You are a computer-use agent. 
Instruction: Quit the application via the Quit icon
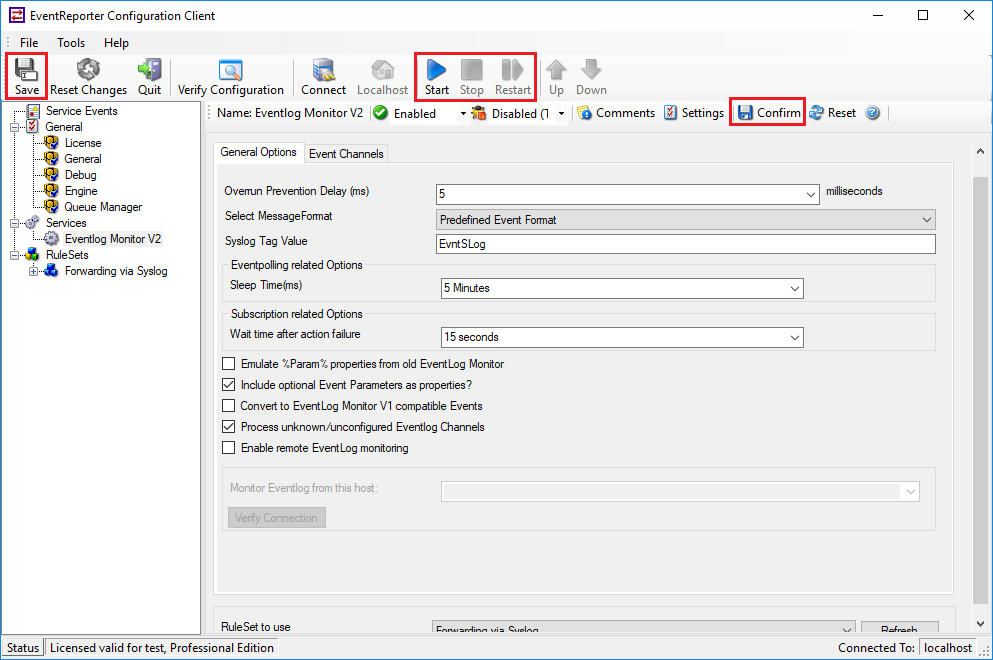tap(149, 77)
